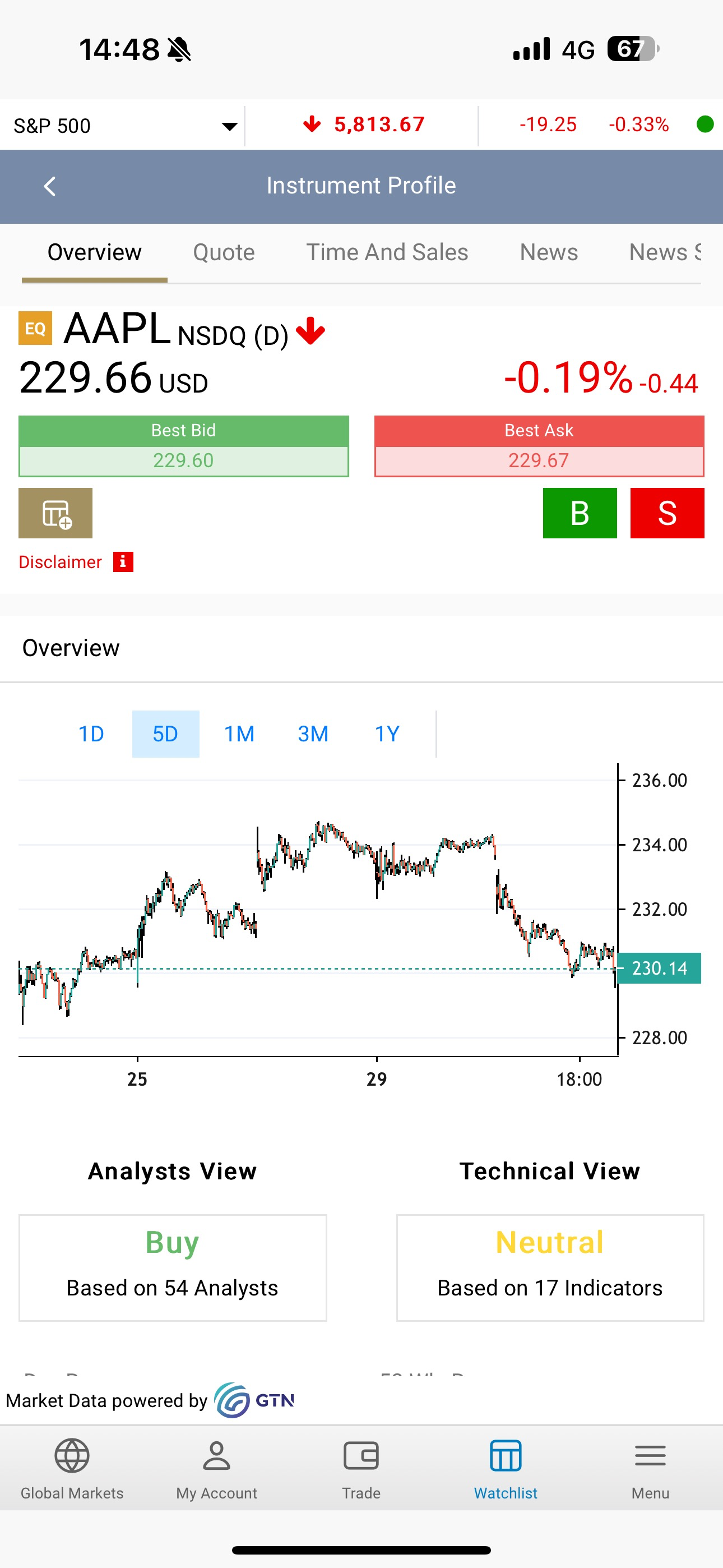This screenshot has width=723, height=1568.
Task: Open the hamburger Menu icon
Action: tap(650, 1455)
